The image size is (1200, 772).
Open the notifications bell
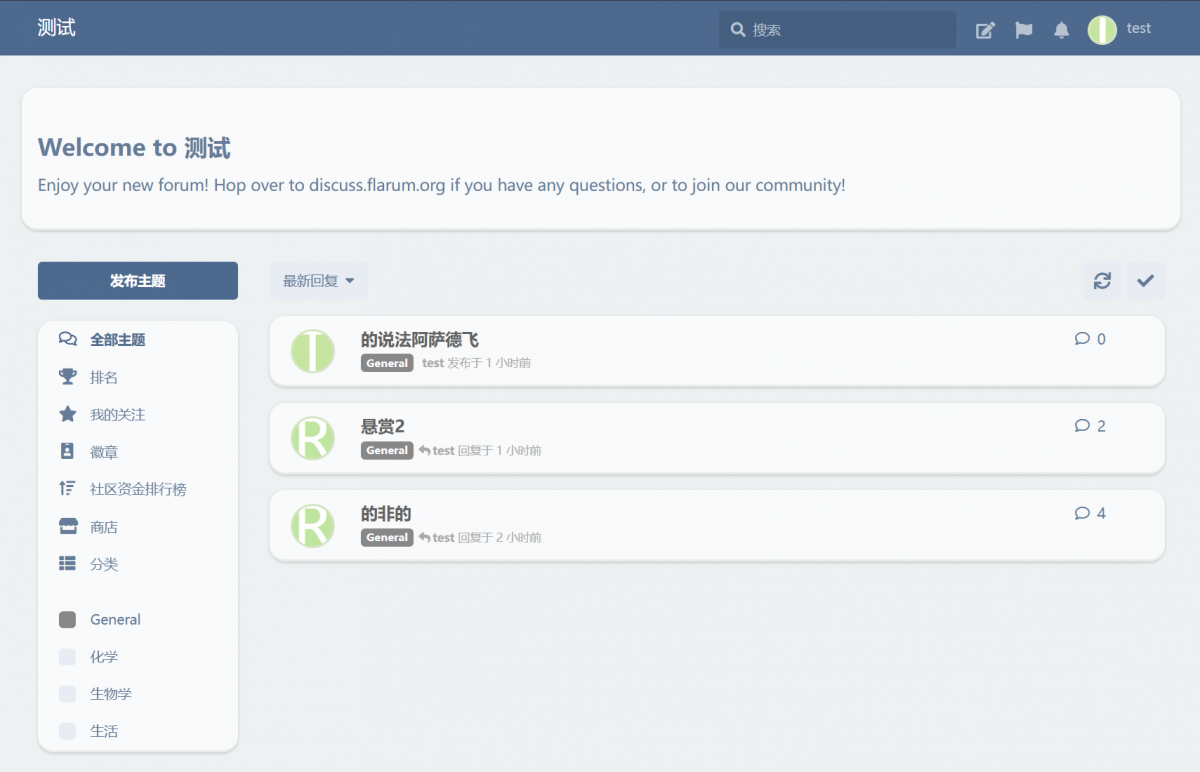click(x=1061, y=30)
